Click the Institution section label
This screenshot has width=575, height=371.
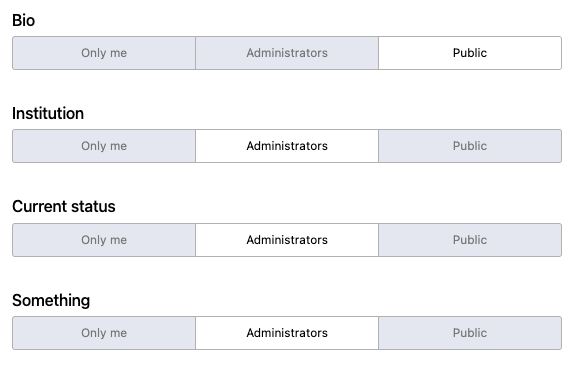[x=48, y=113]
